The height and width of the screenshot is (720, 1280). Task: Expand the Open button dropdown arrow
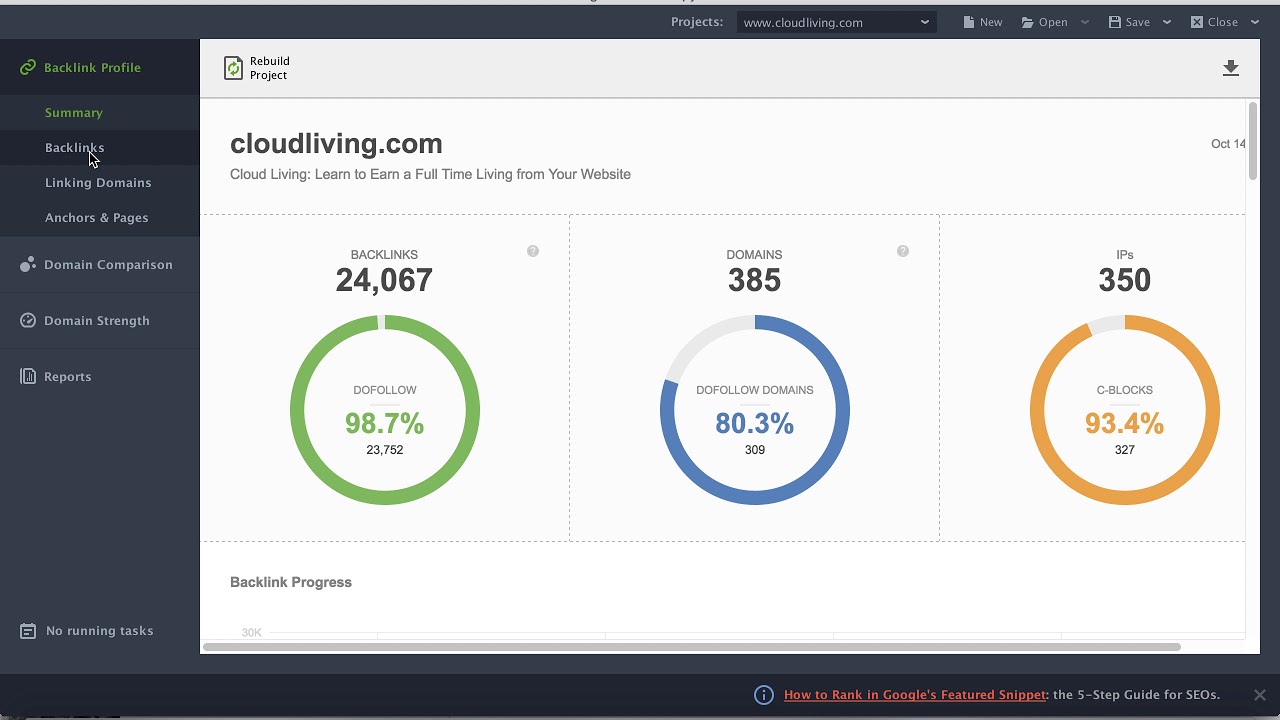point(1085,22)
